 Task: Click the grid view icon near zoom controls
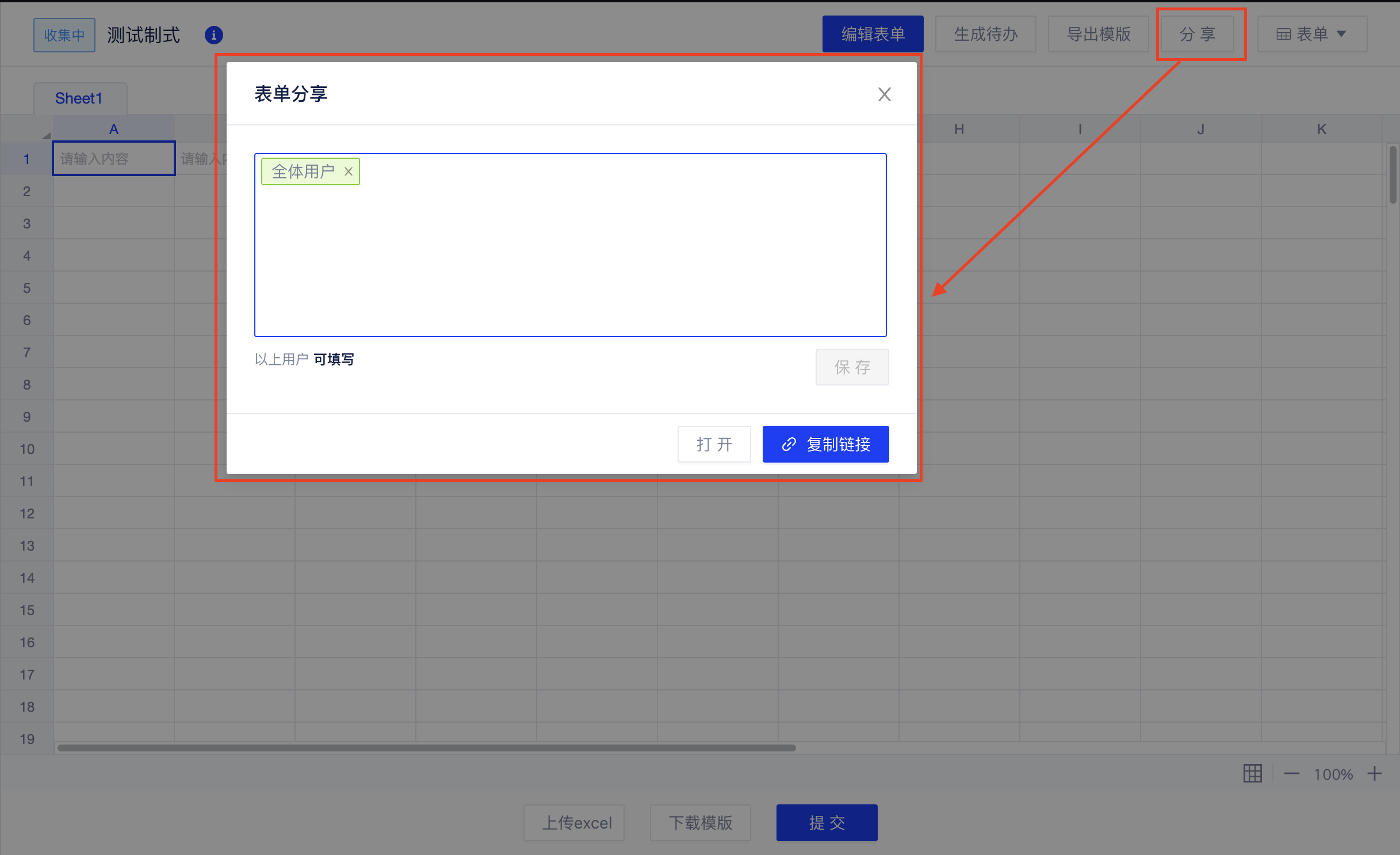(1253, 773)
